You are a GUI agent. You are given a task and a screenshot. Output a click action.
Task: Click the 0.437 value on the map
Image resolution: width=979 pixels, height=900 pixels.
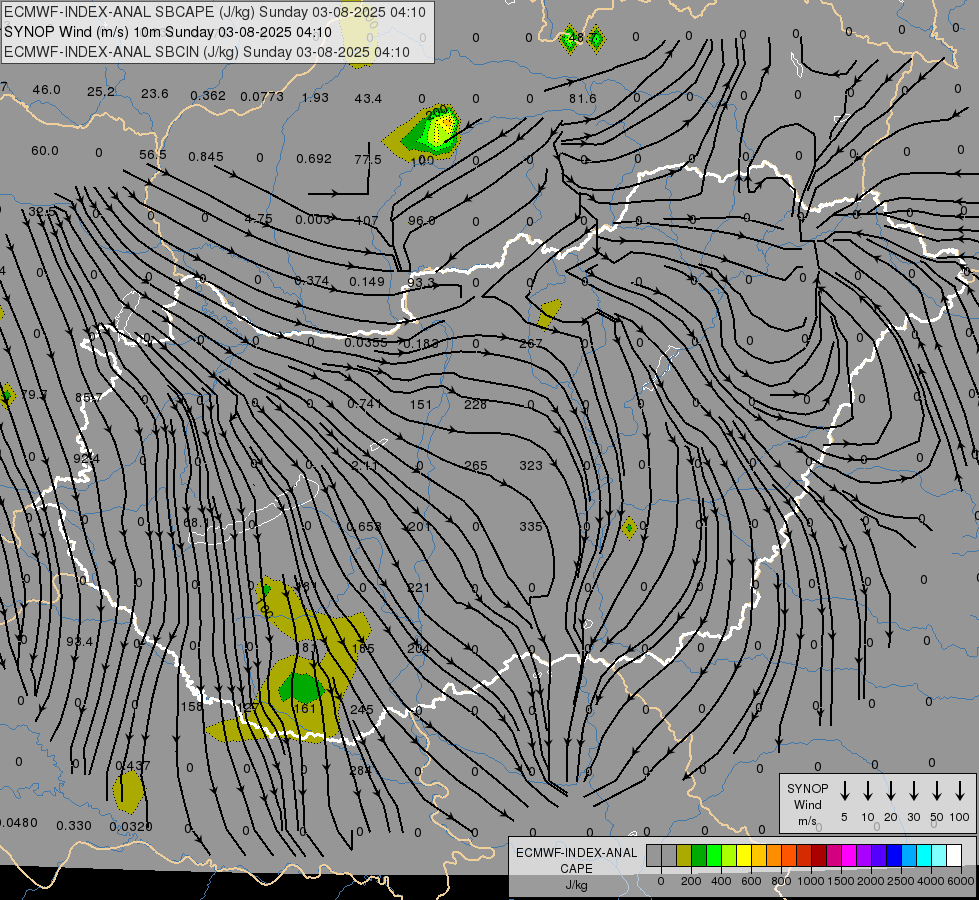click(133, 766)
